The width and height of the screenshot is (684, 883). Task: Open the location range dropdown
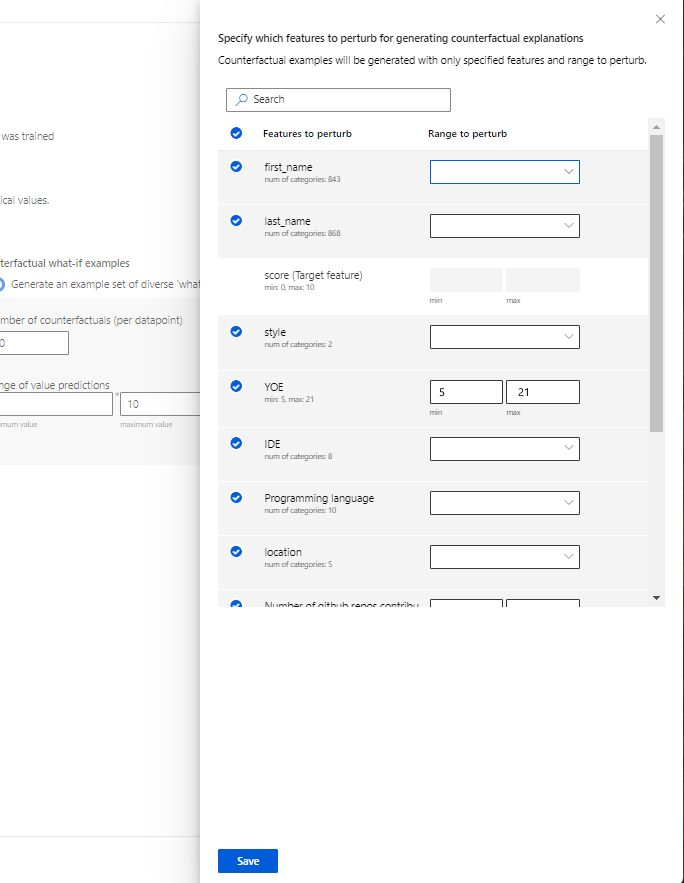[504, 557]
